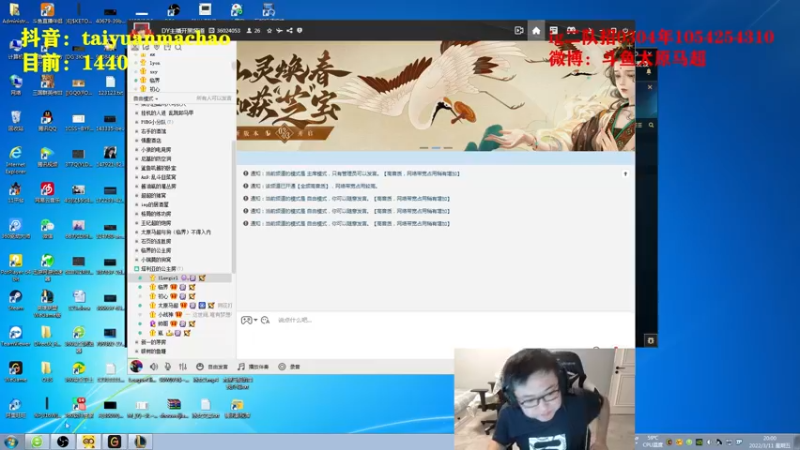The width and height of the screenshot is (800, 450).
Task: Toggle the microphone in the bottom toolbar
Action: (168, 366)
